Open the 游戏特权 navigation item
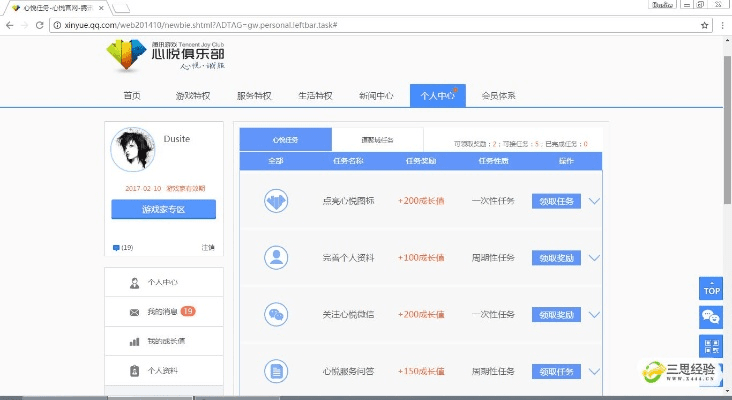 point(193,96)
